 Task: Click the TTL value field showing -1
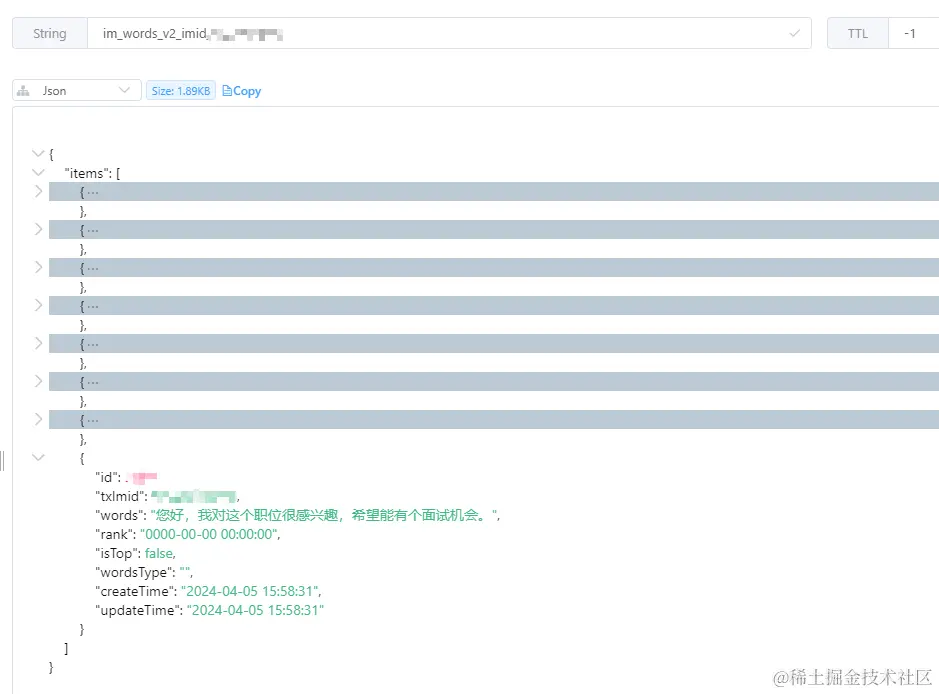(913, 34)
